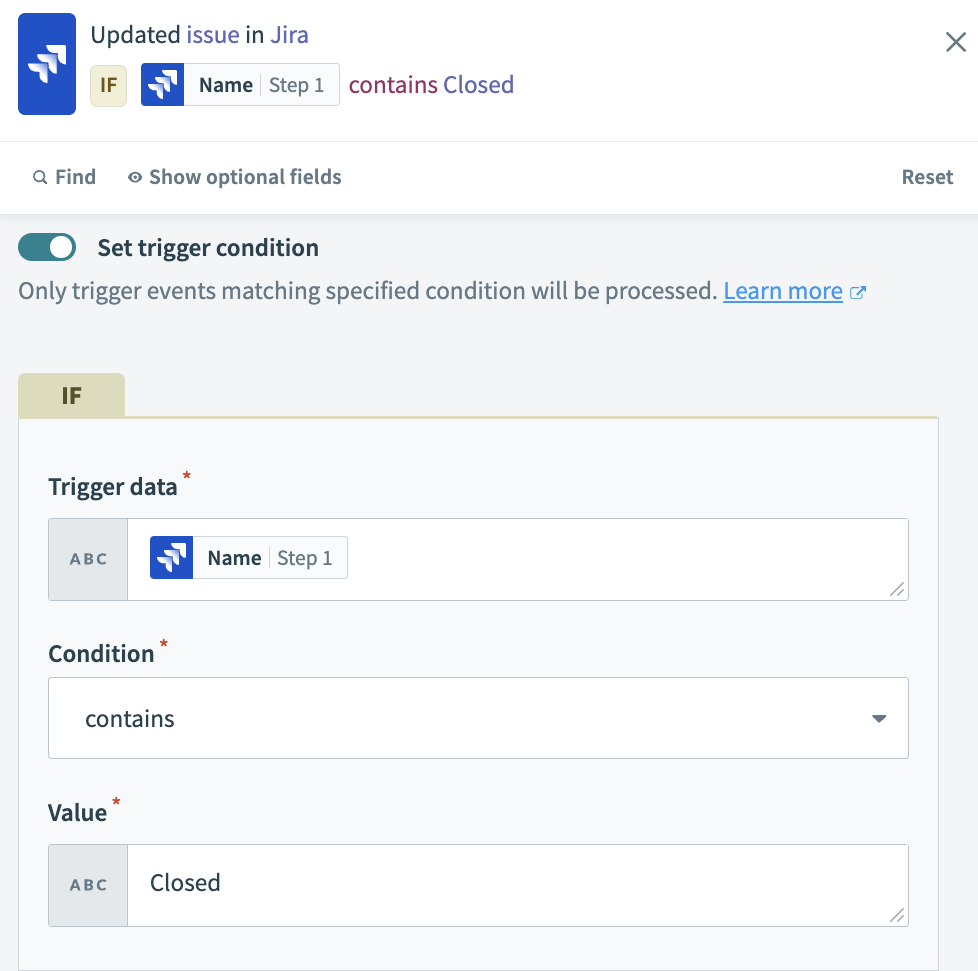Select the IF tab
The image size is (978, 971).
point(71,395)
